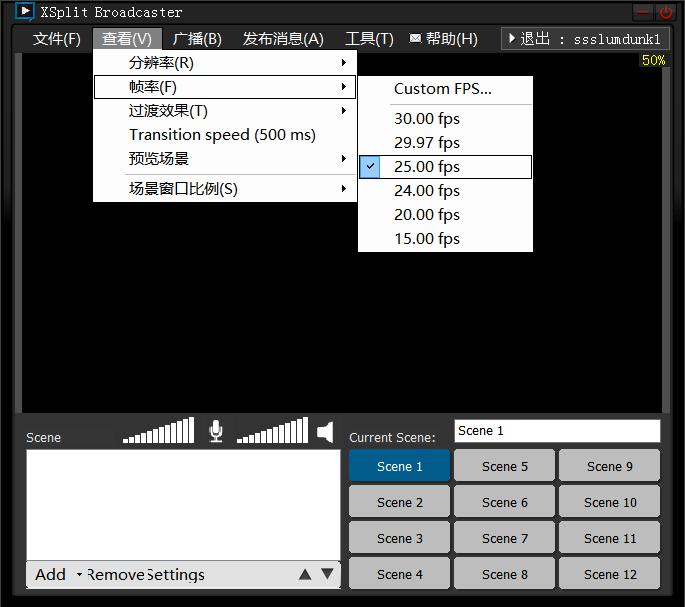Viewport: 685px width, 607px height.
Task: Click the 退出 ssslumdunk1 logout button
Action: point(585,39)
